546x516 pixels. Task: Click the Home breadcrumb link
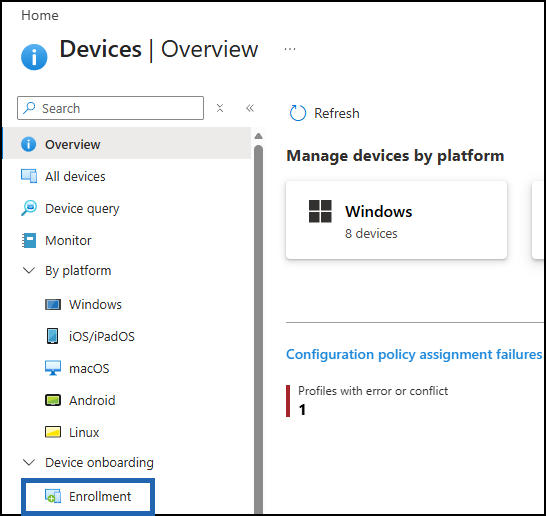click(40, 15)
